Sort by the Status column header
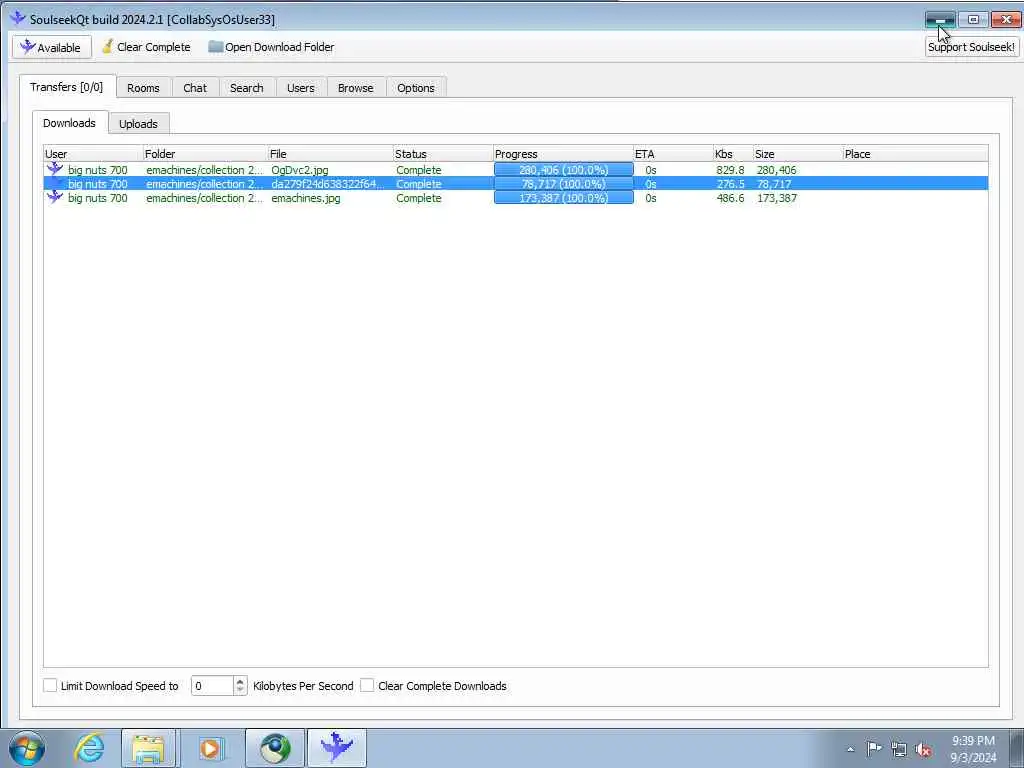Image resolution: width=1024 pixels, height=768 pixels. [442, 154]
